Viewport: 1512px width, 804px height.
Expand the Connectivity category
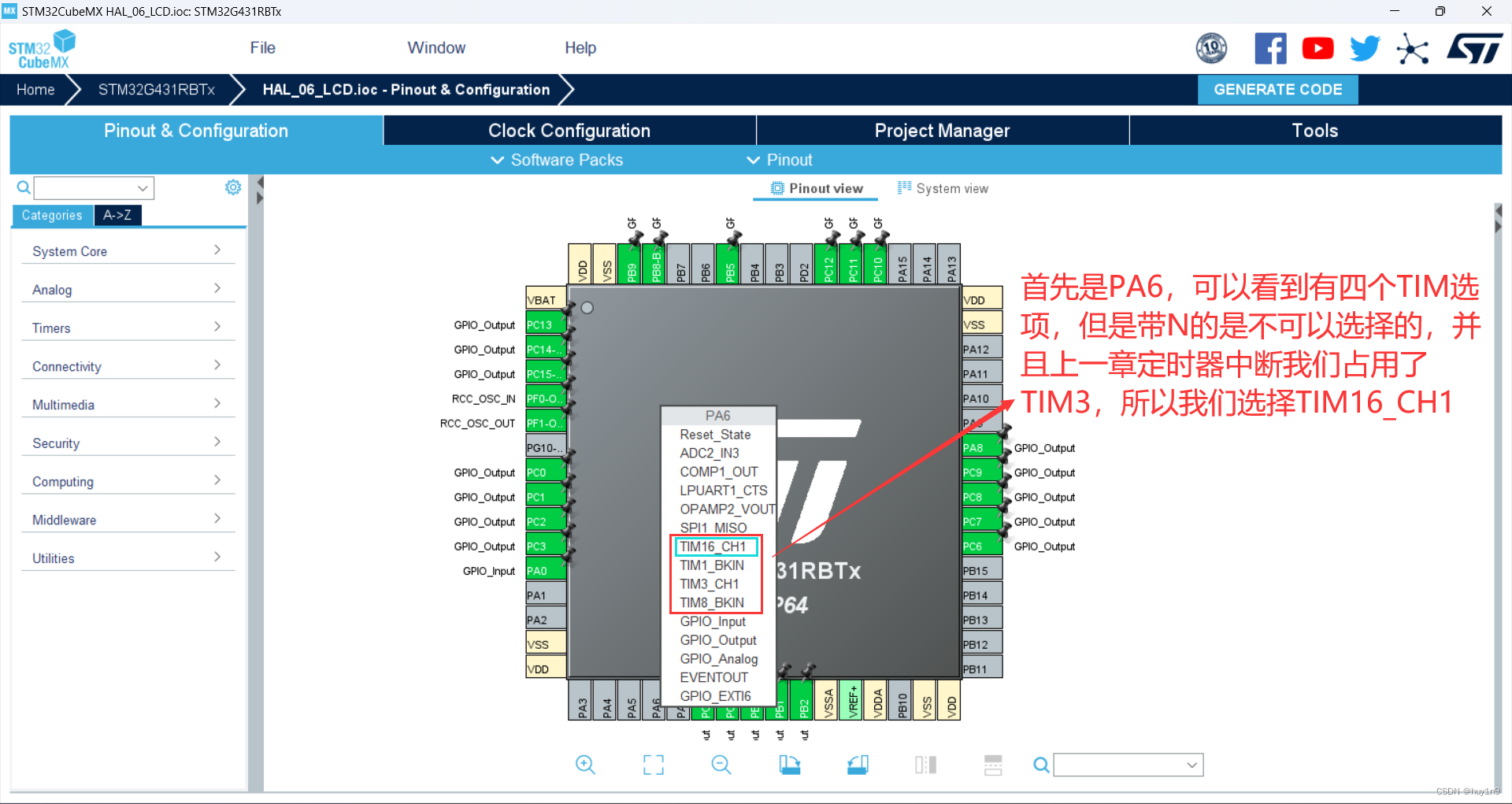coord(128,367)
